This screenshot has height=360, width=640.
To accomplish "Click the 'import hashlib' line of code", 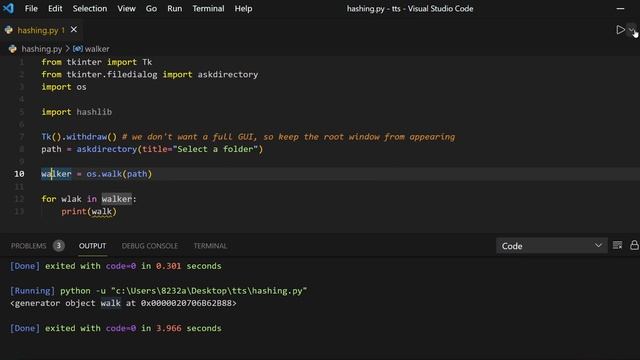I will point(76,112).
